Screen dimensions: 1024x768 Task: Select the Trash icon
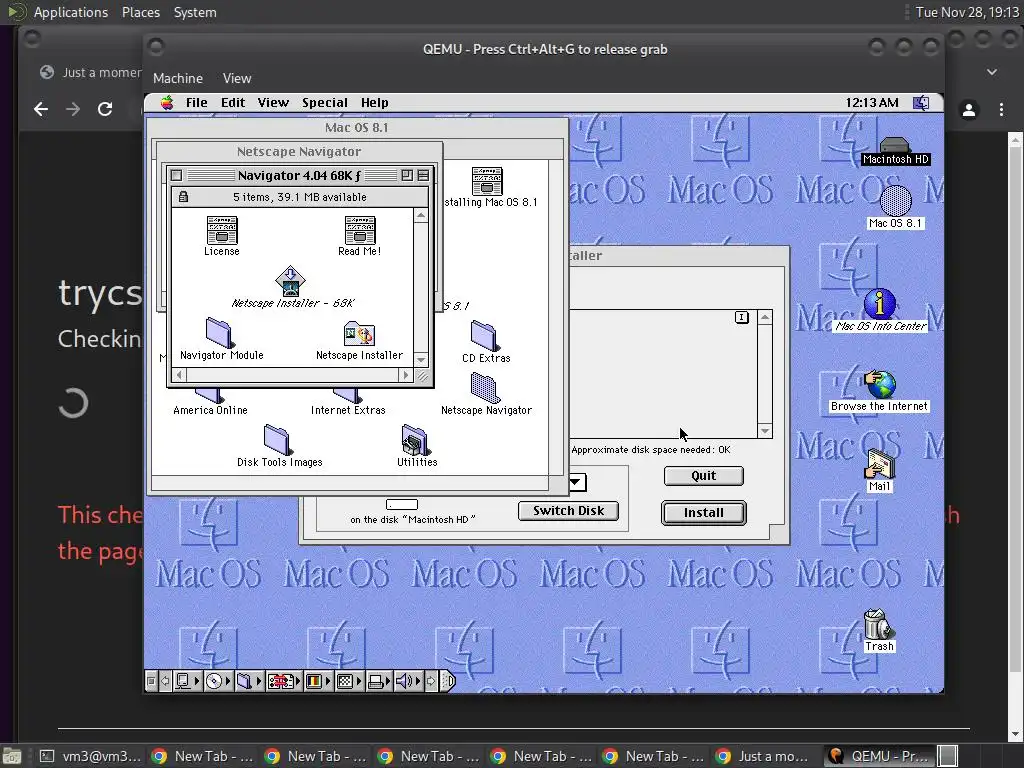878,624
